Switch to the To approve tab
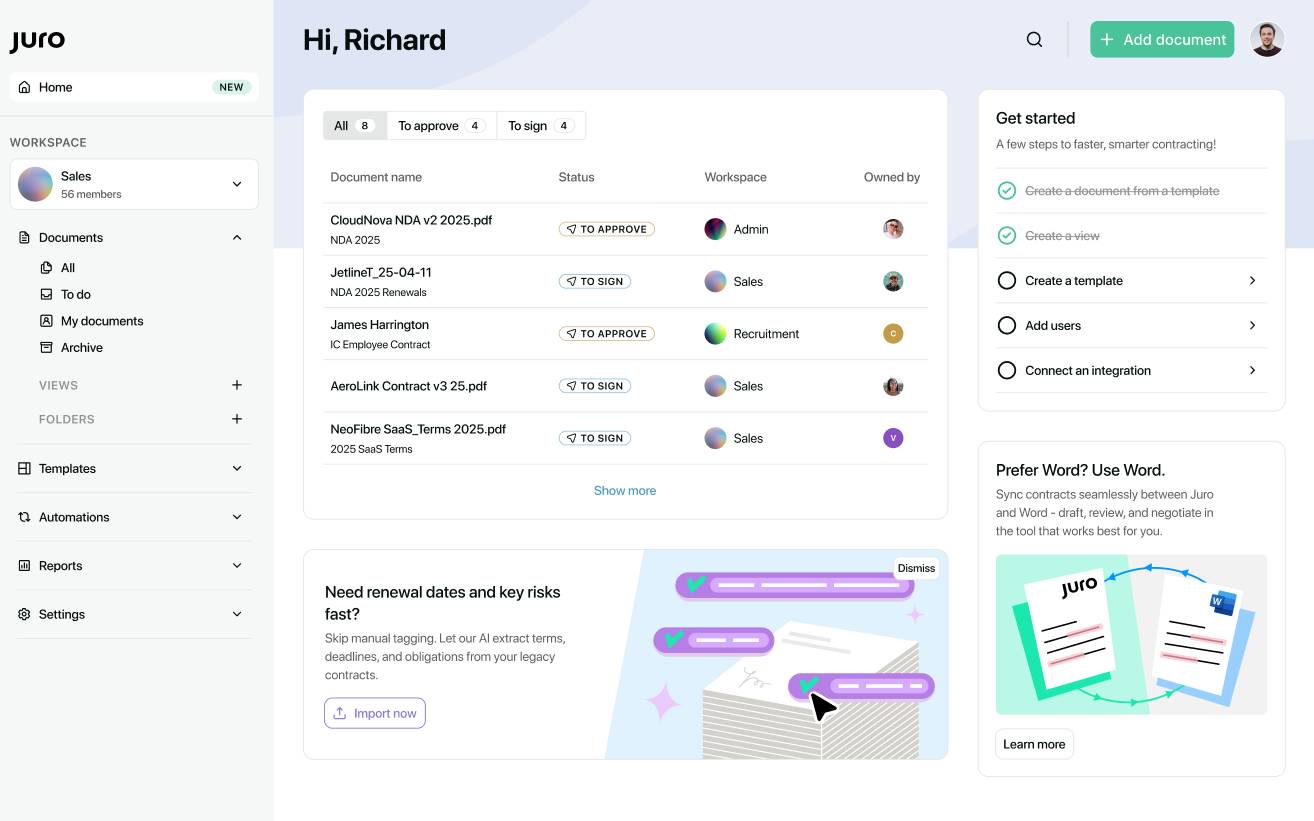The height and width of the screenshot is (821, 1314). click(441, 126)
